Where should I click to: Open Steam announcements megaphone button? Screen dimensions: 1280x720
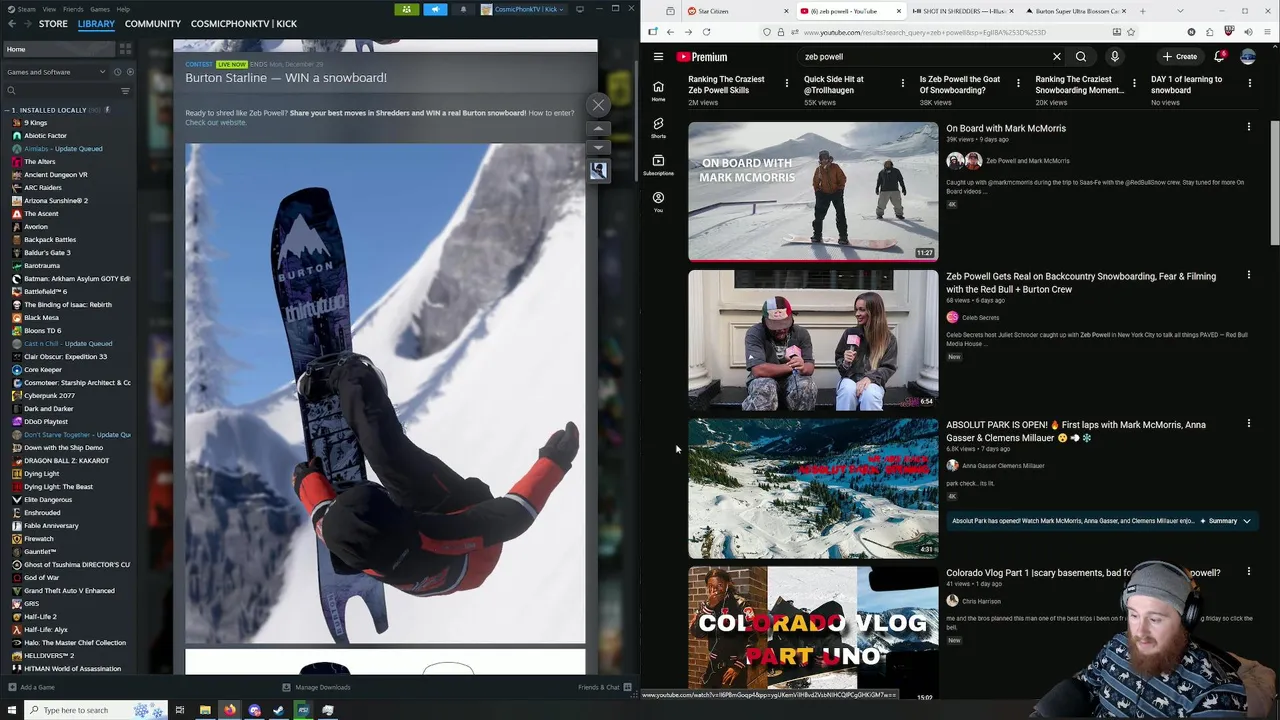435,9
